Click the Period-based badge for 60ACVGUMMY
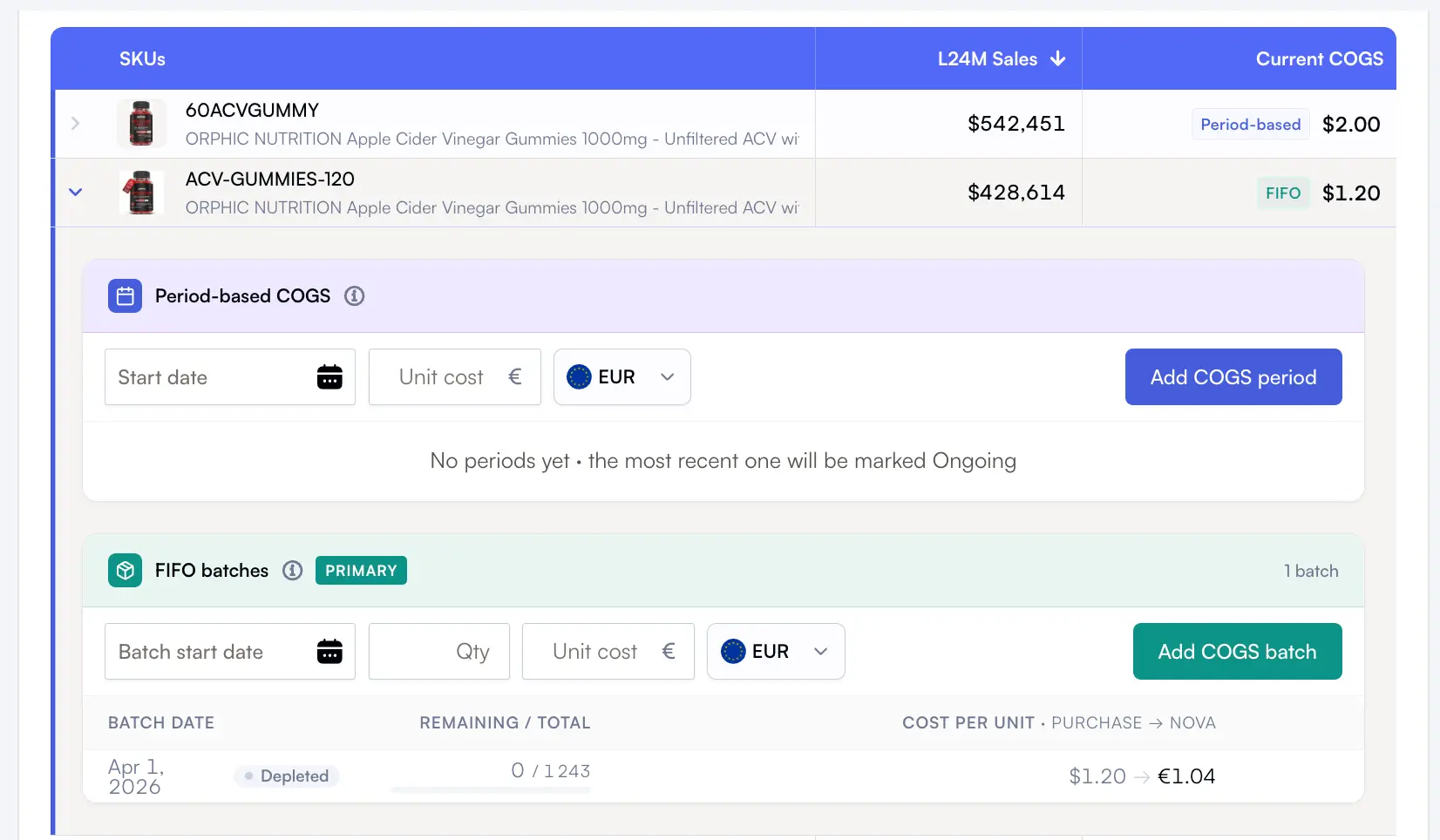Screen dimensions: 1440x840 click(1251, 124)
